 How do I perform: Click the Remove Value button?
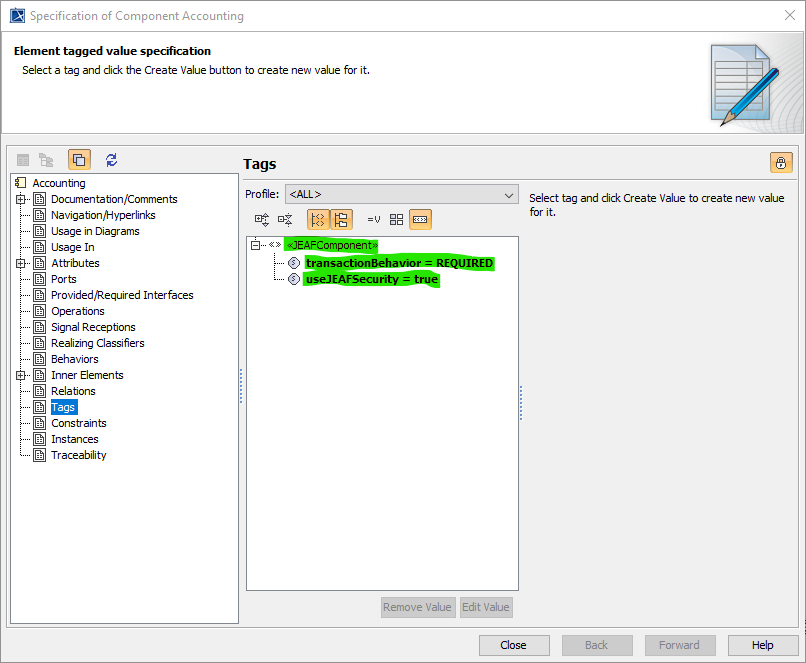[417, 607]
